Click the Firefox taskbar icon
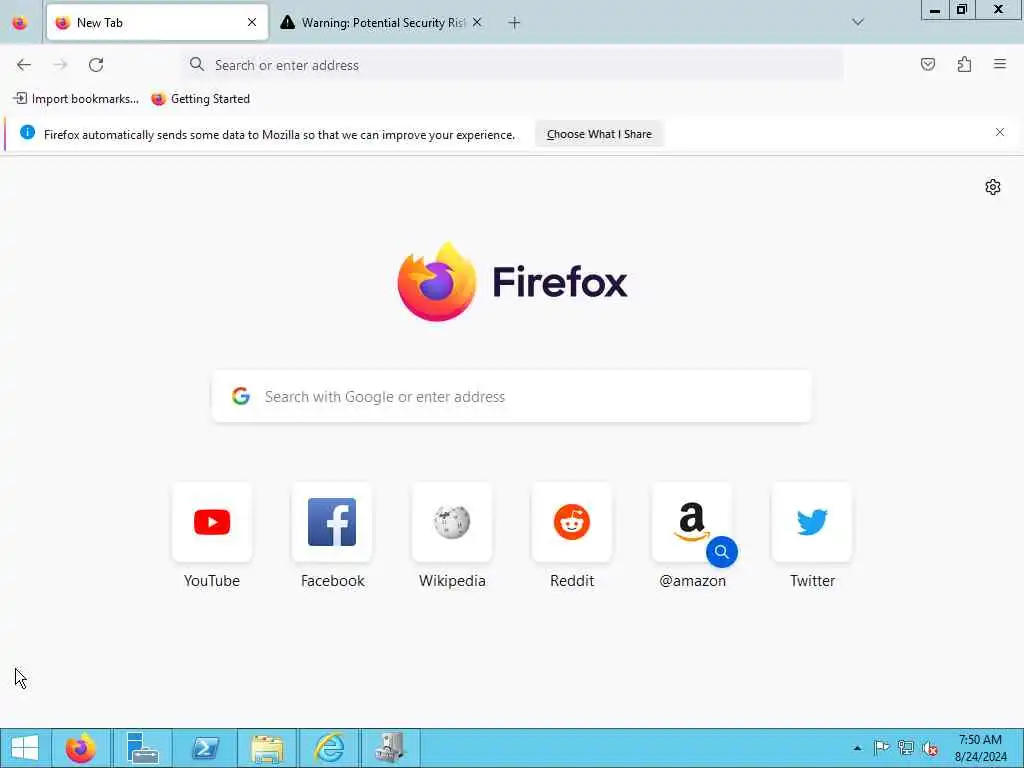 pos(80,748)
